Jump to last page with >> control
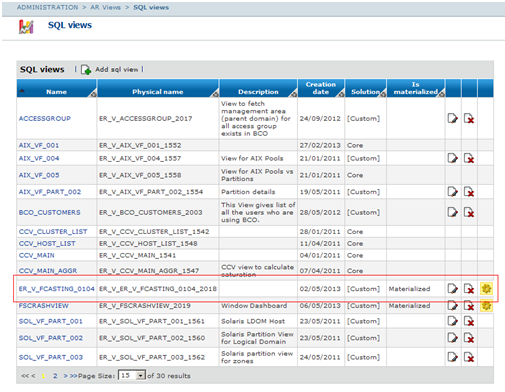The image size is (505, 392). (x=74, y=376)
